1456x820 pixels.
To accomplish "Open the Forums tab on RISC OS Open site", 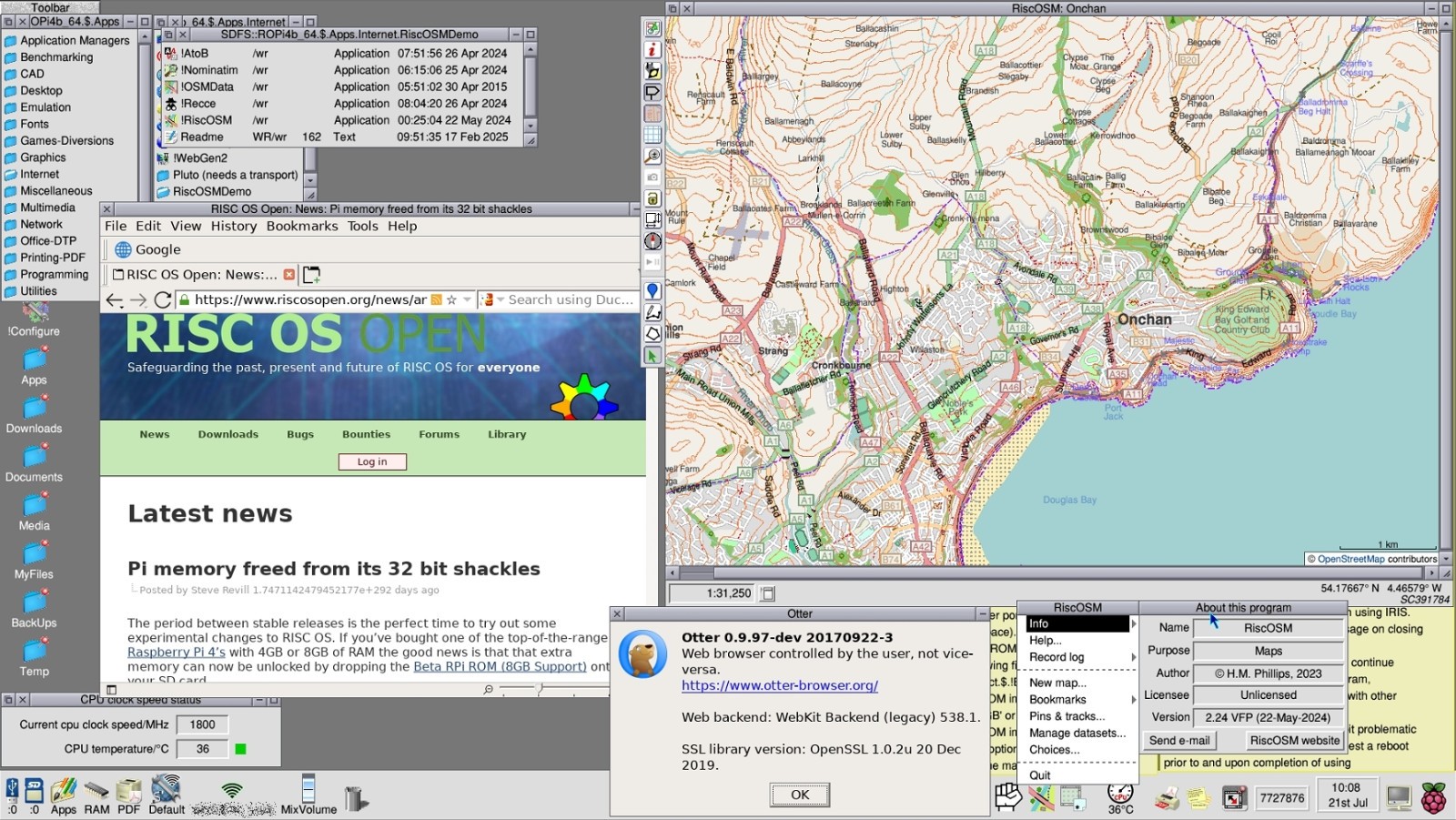I will 439,434.
